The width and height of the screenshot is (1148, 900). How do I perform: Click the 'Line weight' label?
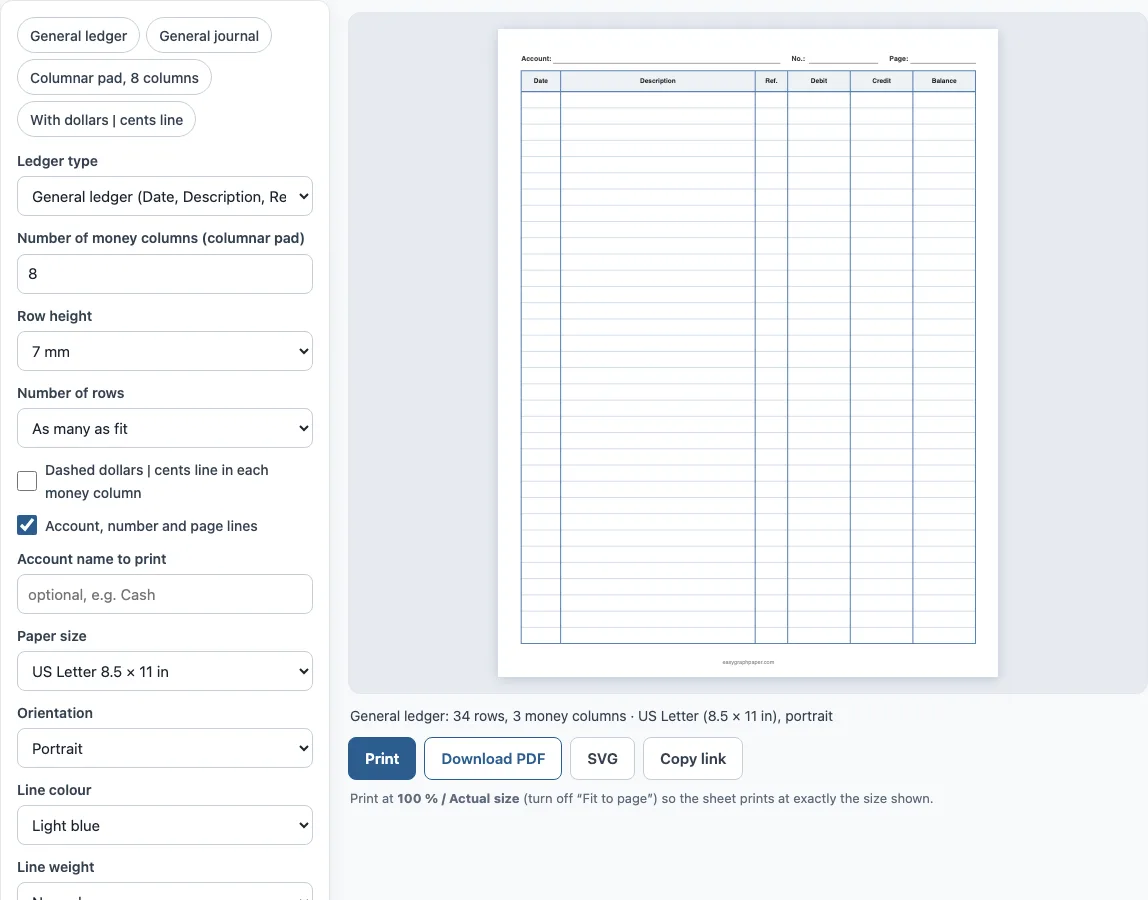point(56,867)
